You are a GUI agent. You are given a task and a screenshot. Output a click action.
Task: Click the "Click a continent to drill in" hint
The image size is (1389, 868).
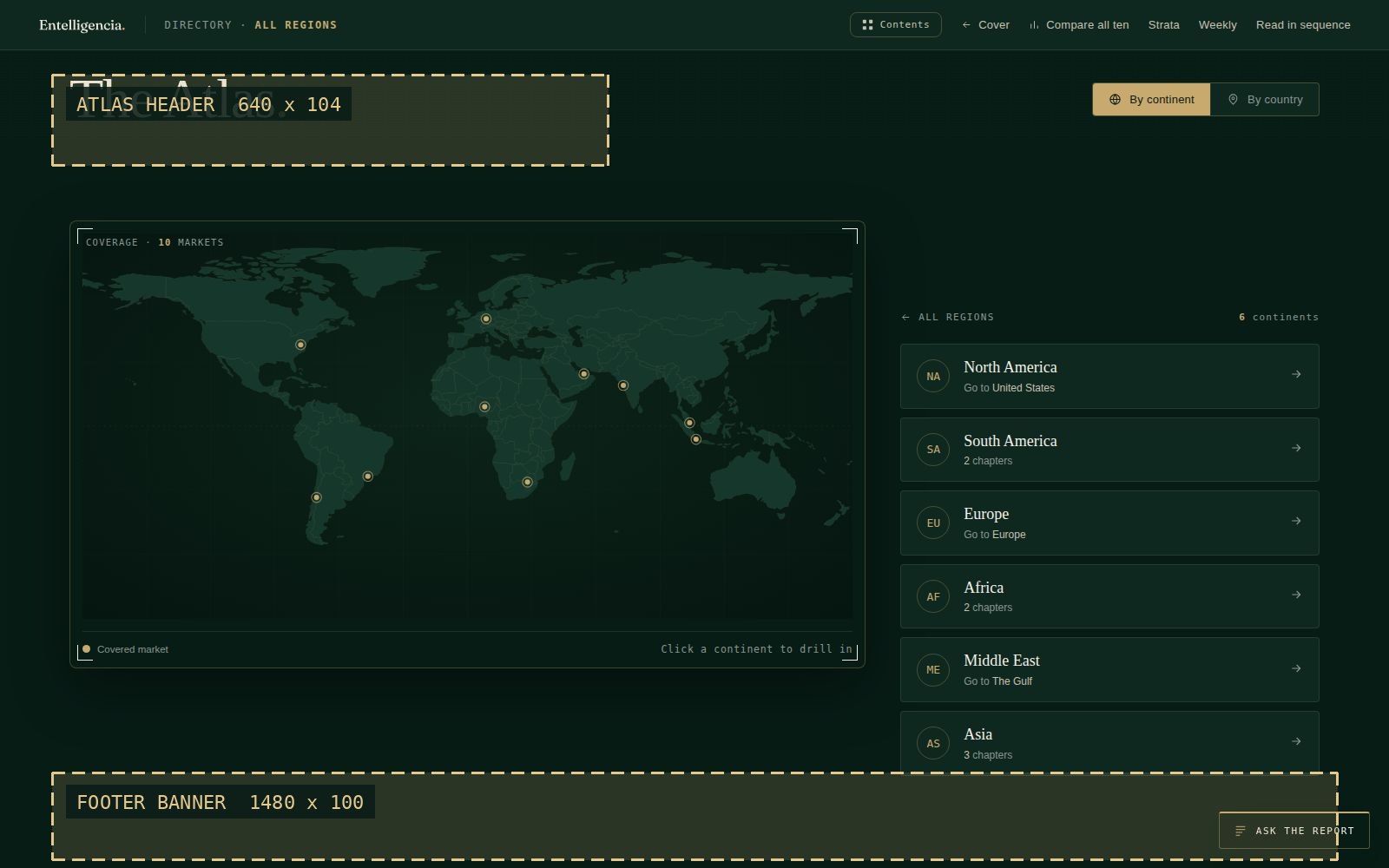click(x=756, y=649)
